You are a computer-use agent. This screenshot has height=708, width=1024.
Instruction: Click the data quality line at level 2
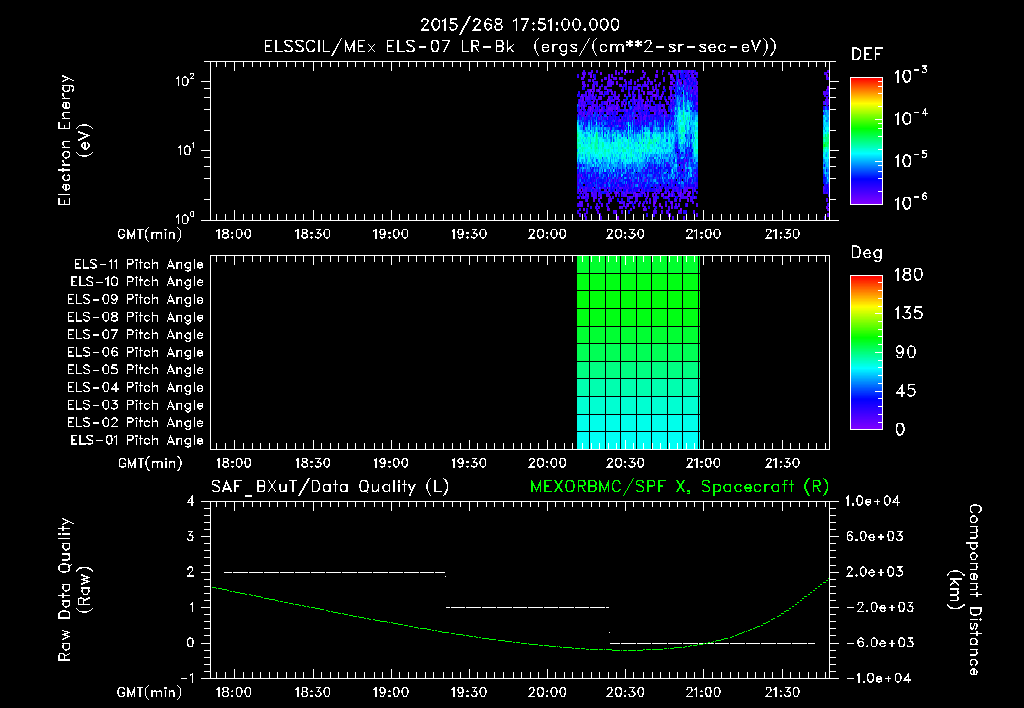(334, 573)
